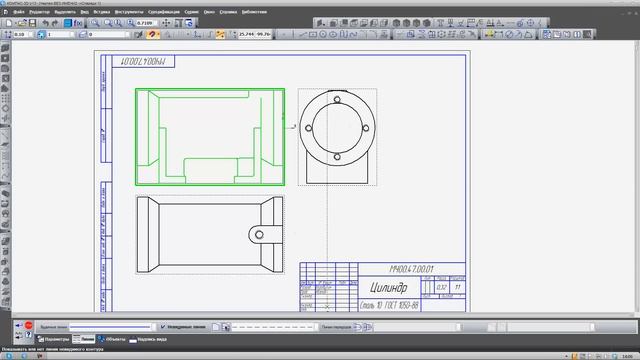The image size is (640, 360).
Task: Open help for the current command
Action: click(x=29, y=335)
